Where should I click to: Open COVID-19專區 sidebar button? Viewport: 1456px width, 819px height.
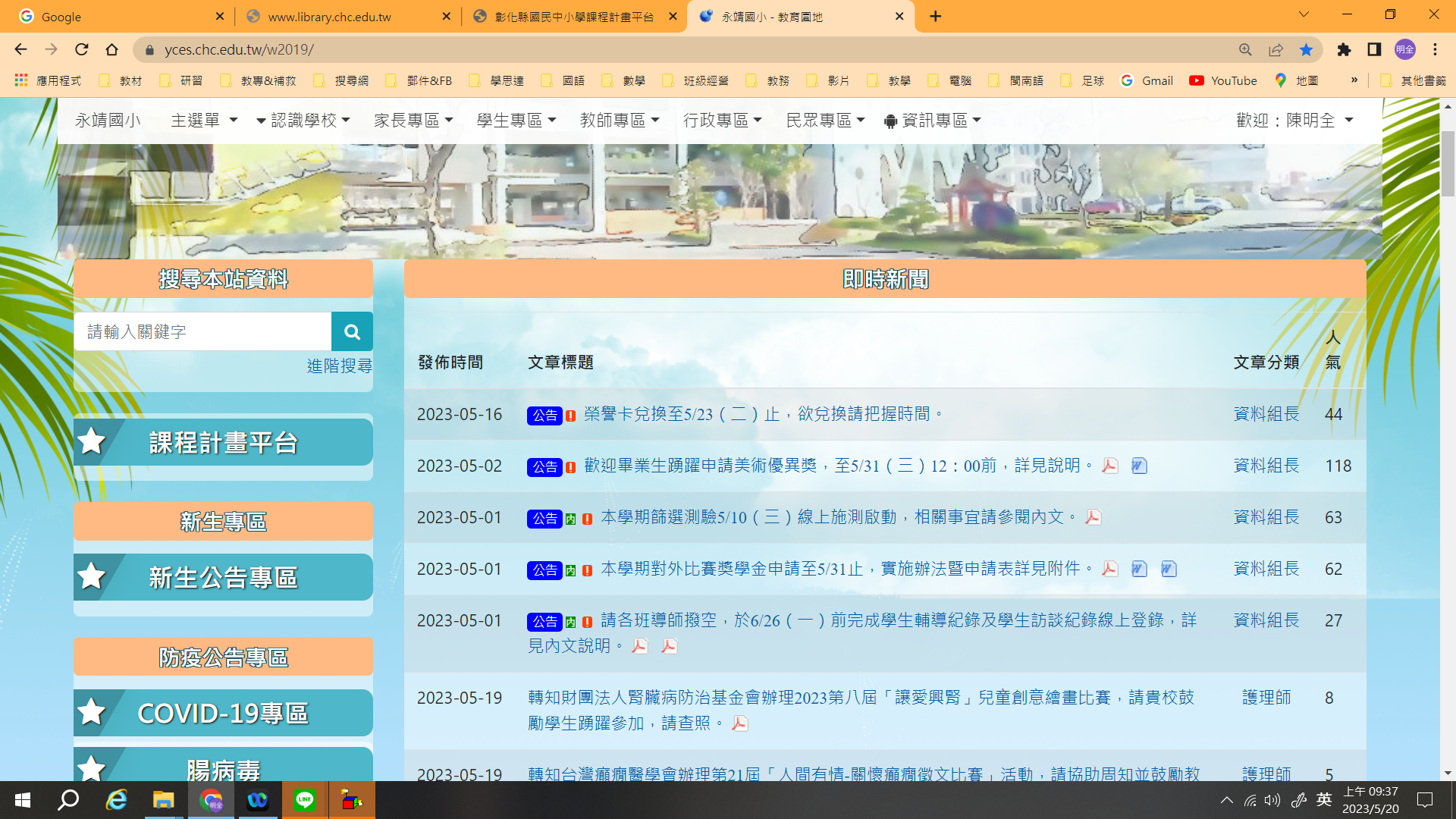[x=223, y=713]
